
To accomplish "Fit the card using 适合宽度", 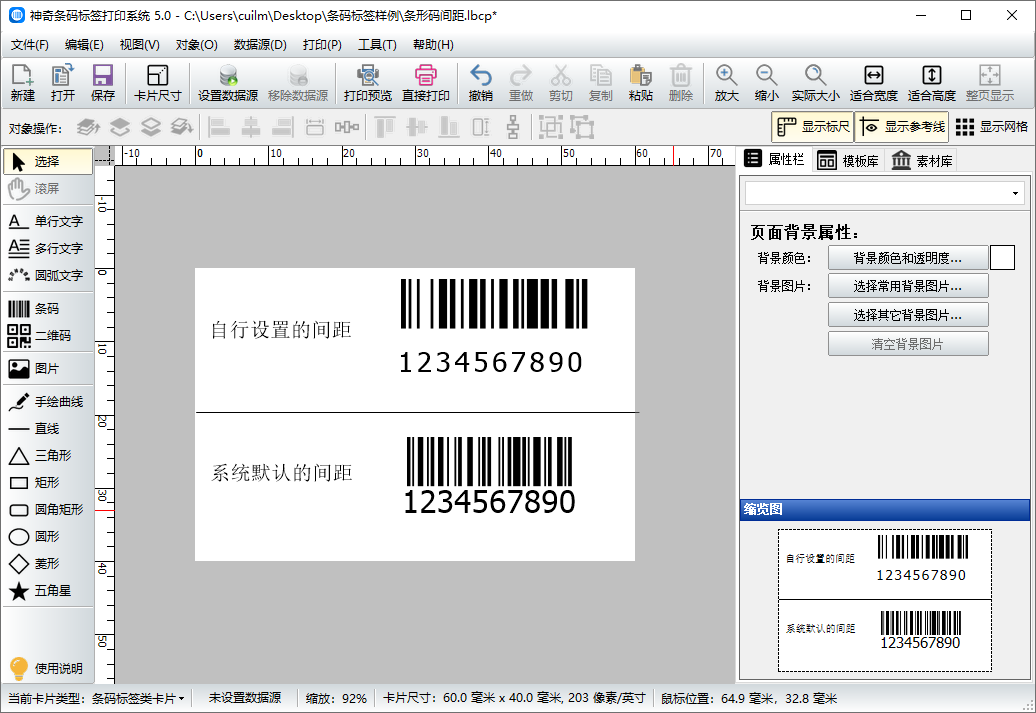I will pyautogui.click(x=873, y=83).
